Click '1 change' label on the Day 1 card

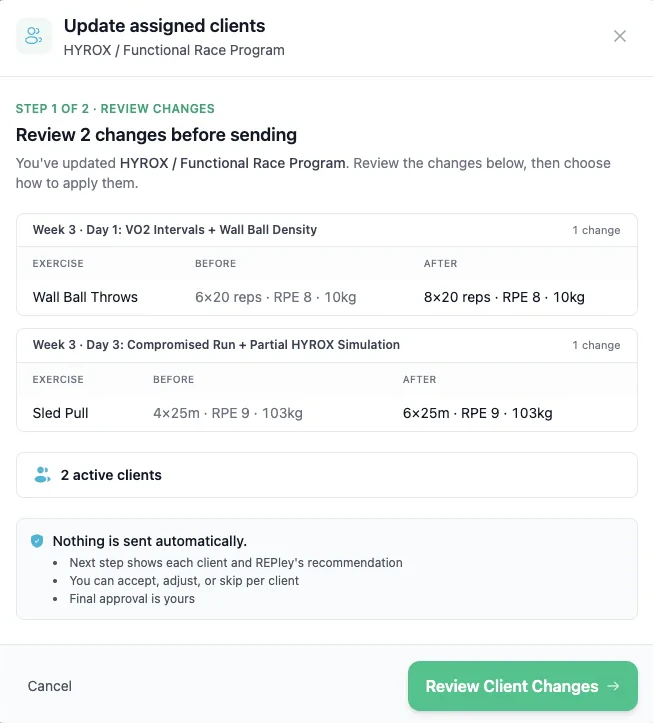(x=596, y=230)
